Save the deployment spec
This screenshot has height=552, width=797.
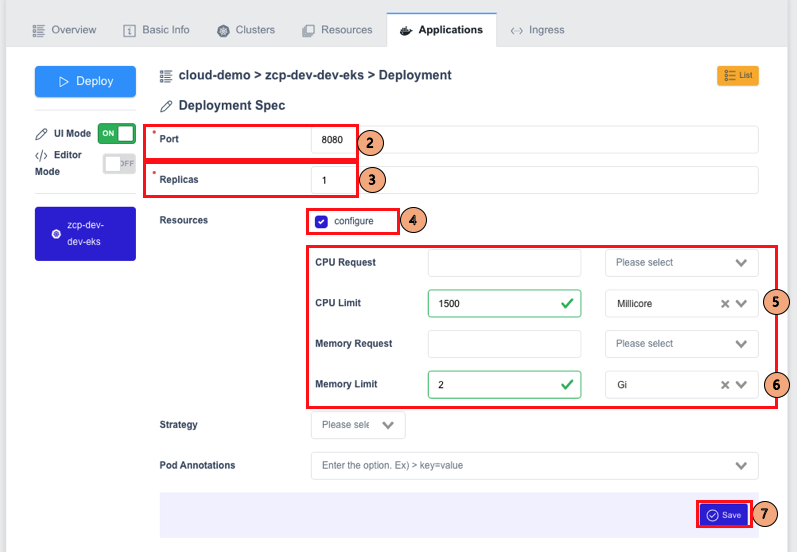click(x=724, y=515)
